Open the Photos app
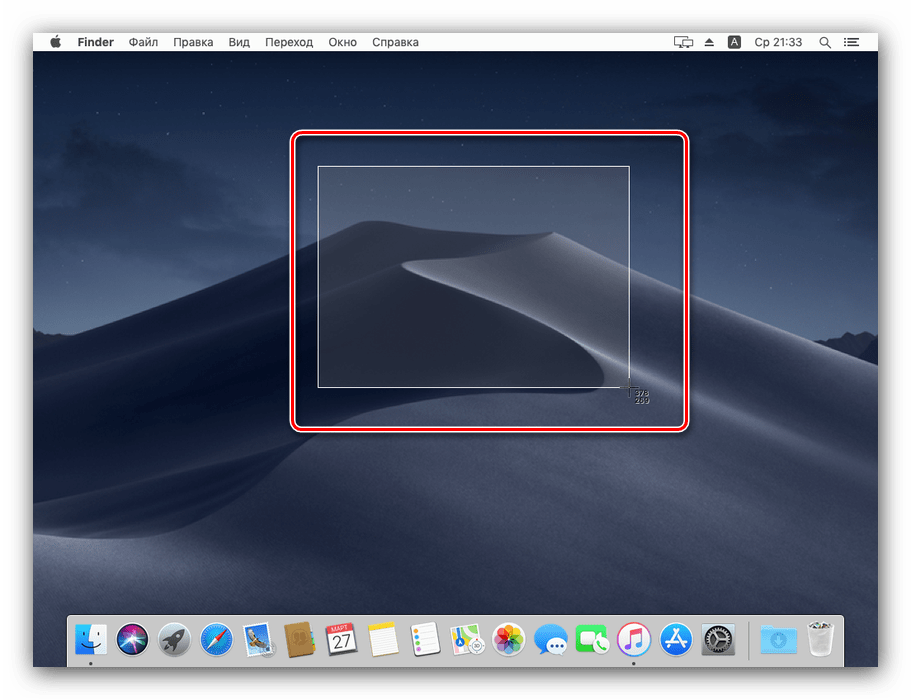This screenshot has height=700, width=911. click(508, 640)
